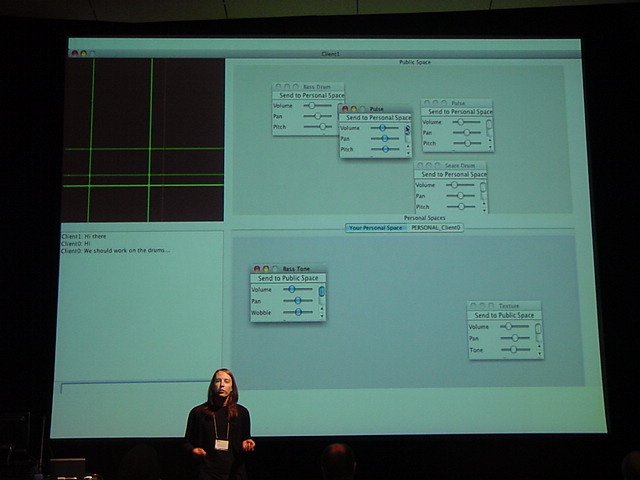This screenshot has width=640, height=480.
Task: Adjust Volume slider in the active Pulse window
Action: (384, 128)
